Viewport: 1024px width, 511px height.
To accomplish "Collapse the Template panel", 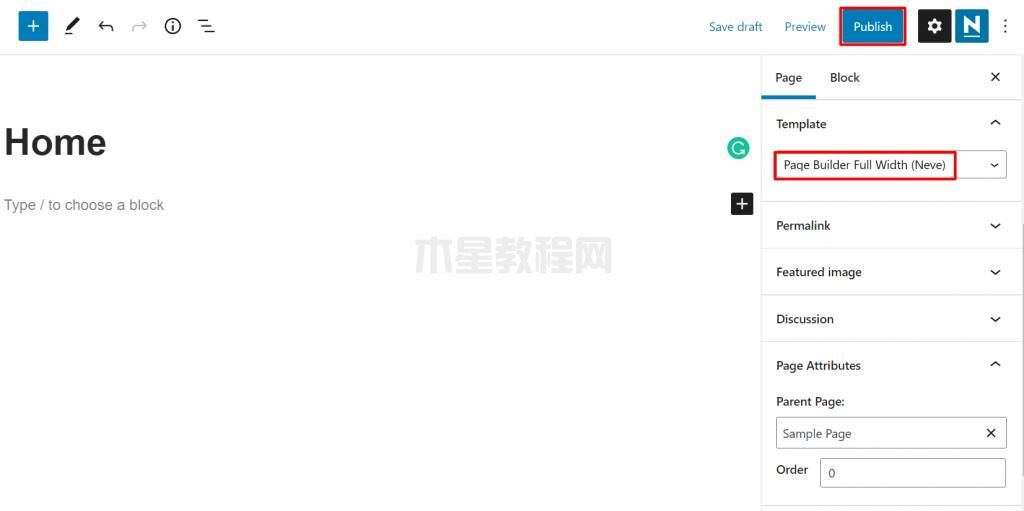I will pyautogui.click(x=891, y=124).
